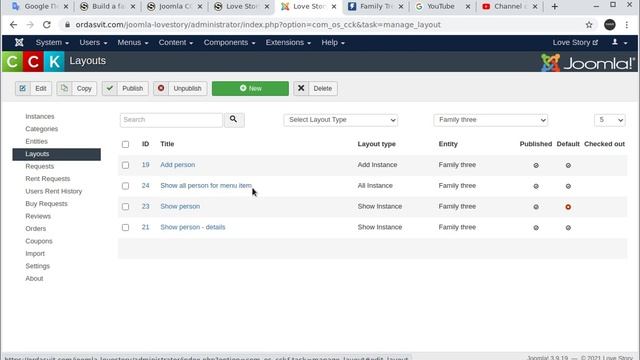The height and width of the screenshot is (360, 640).
Task: Check the checkbox for layout ID 21
Action: [125, 228]
